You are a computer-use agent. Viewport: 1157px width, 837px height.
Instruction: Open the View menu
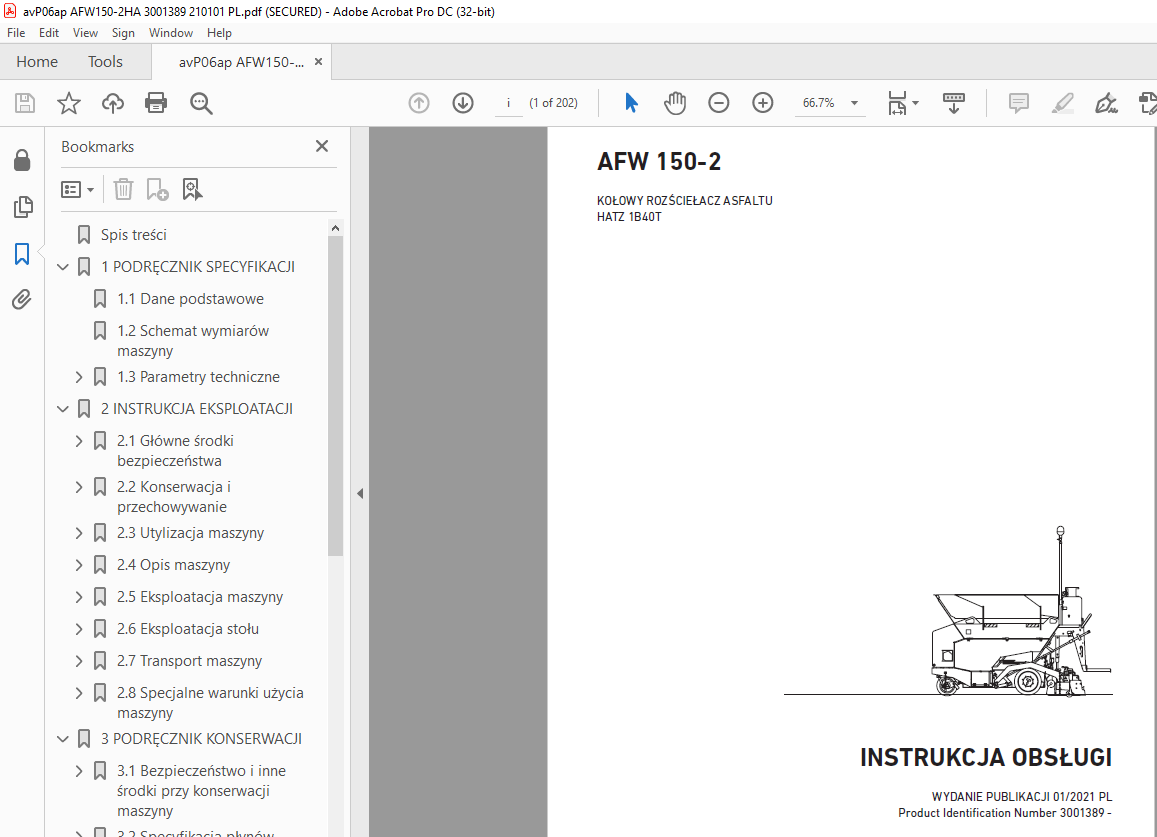click(85, 32)
